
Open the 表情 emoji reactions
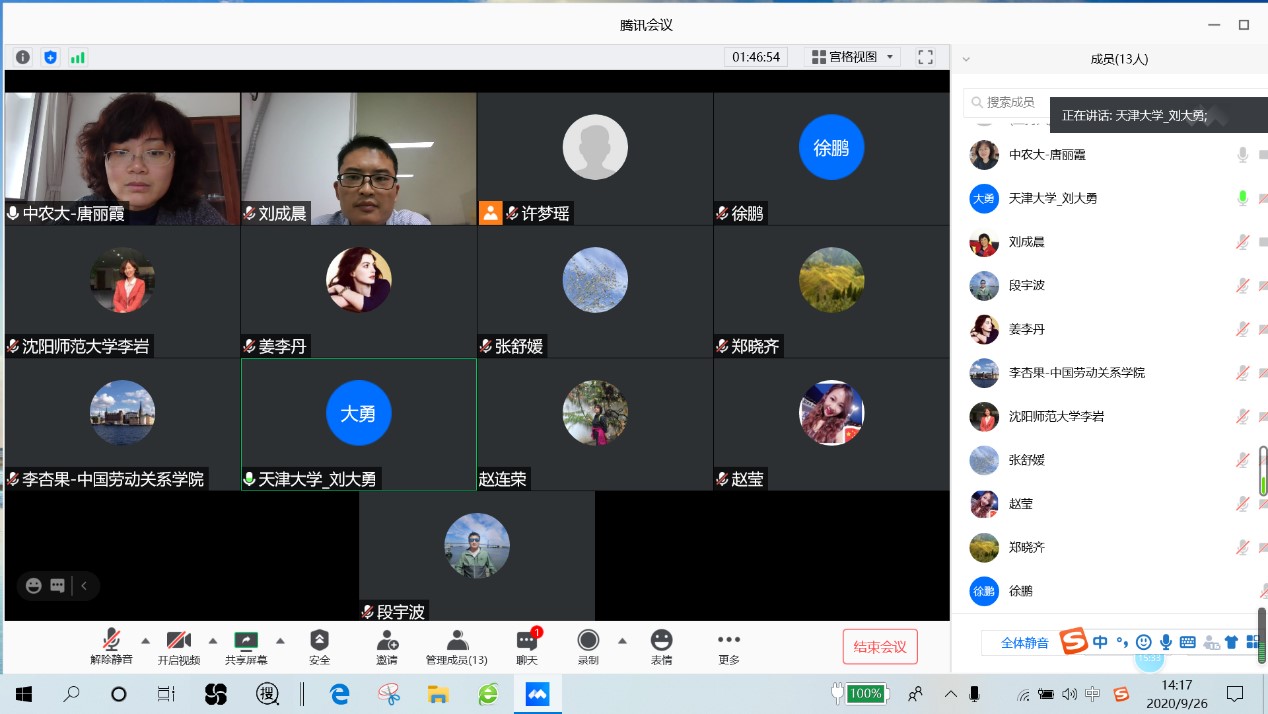(661, 647)
